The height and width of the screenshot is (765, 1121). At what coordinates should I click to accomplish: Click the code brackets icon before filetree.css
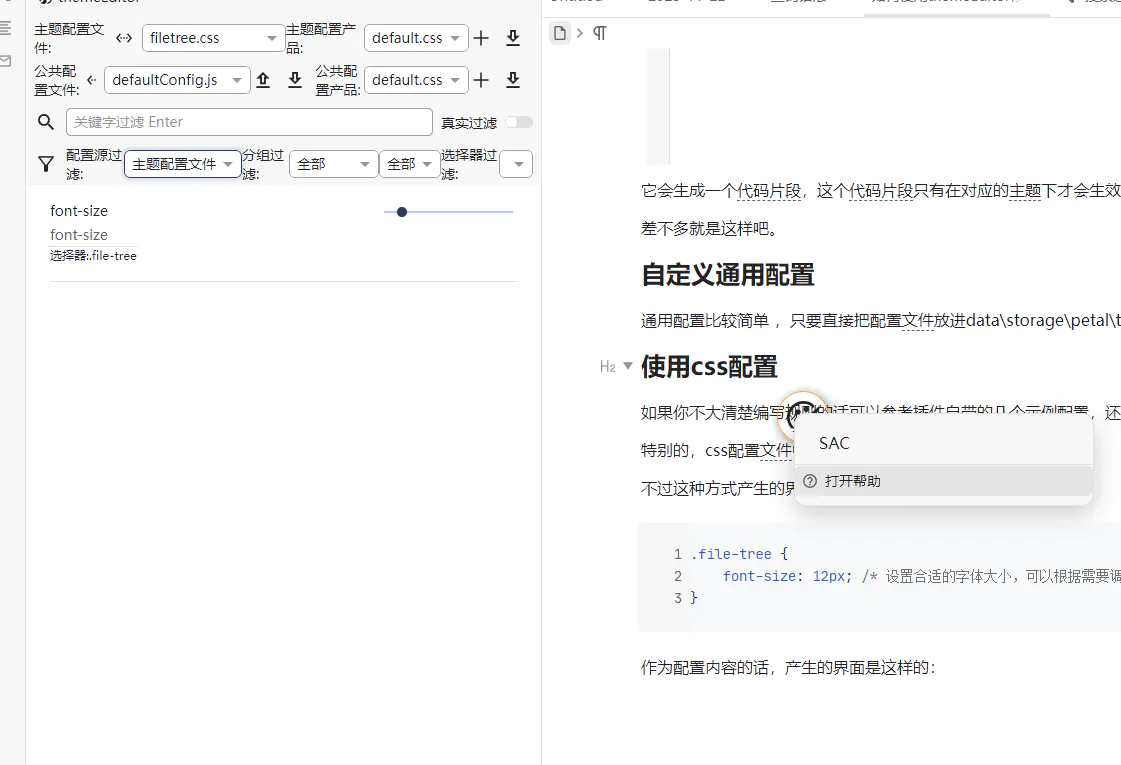click(x=124, y=38)
